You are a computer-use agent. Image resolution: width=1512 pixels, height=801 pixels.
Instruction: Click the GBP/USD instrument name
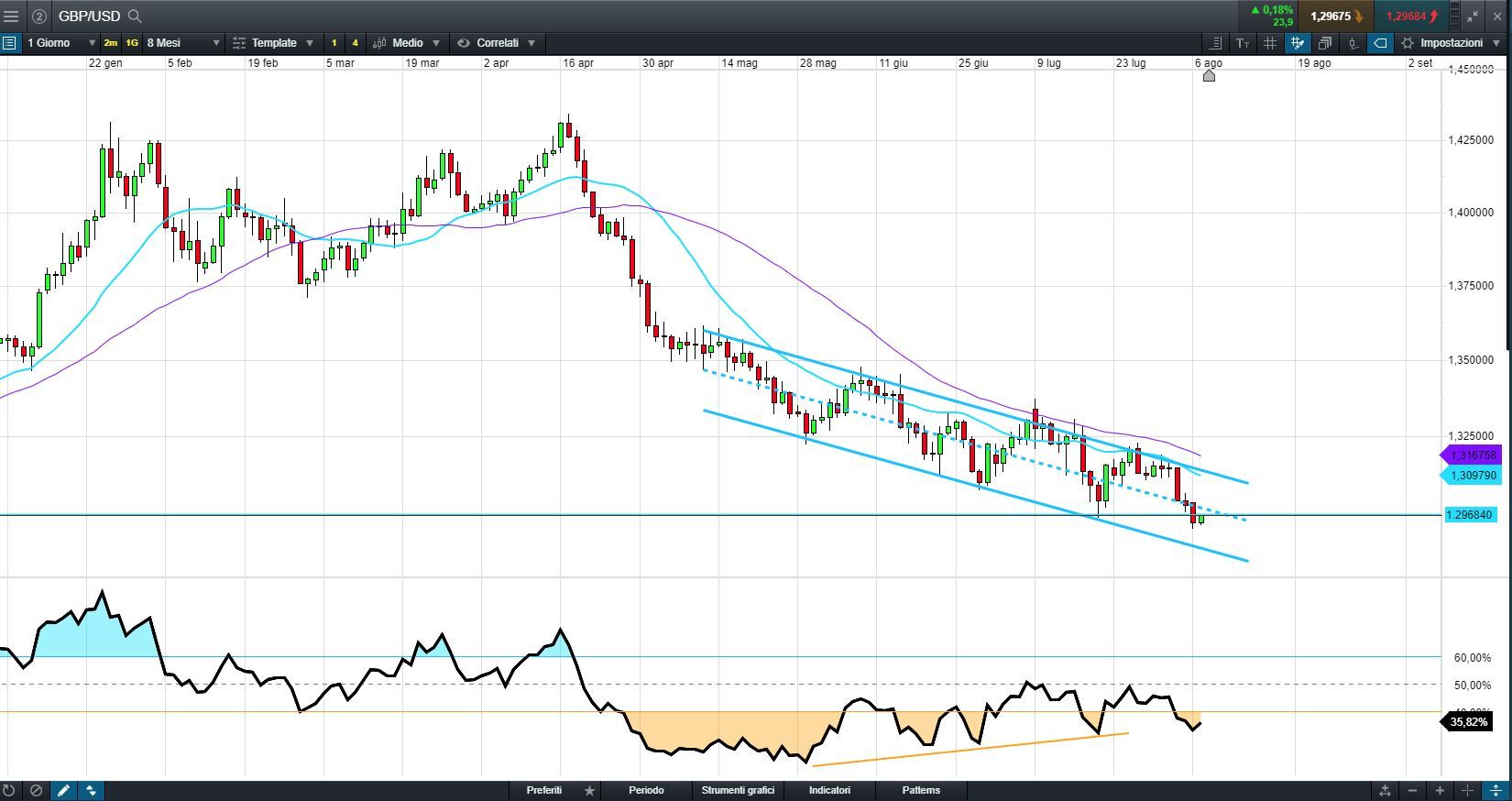coord(89,16)
